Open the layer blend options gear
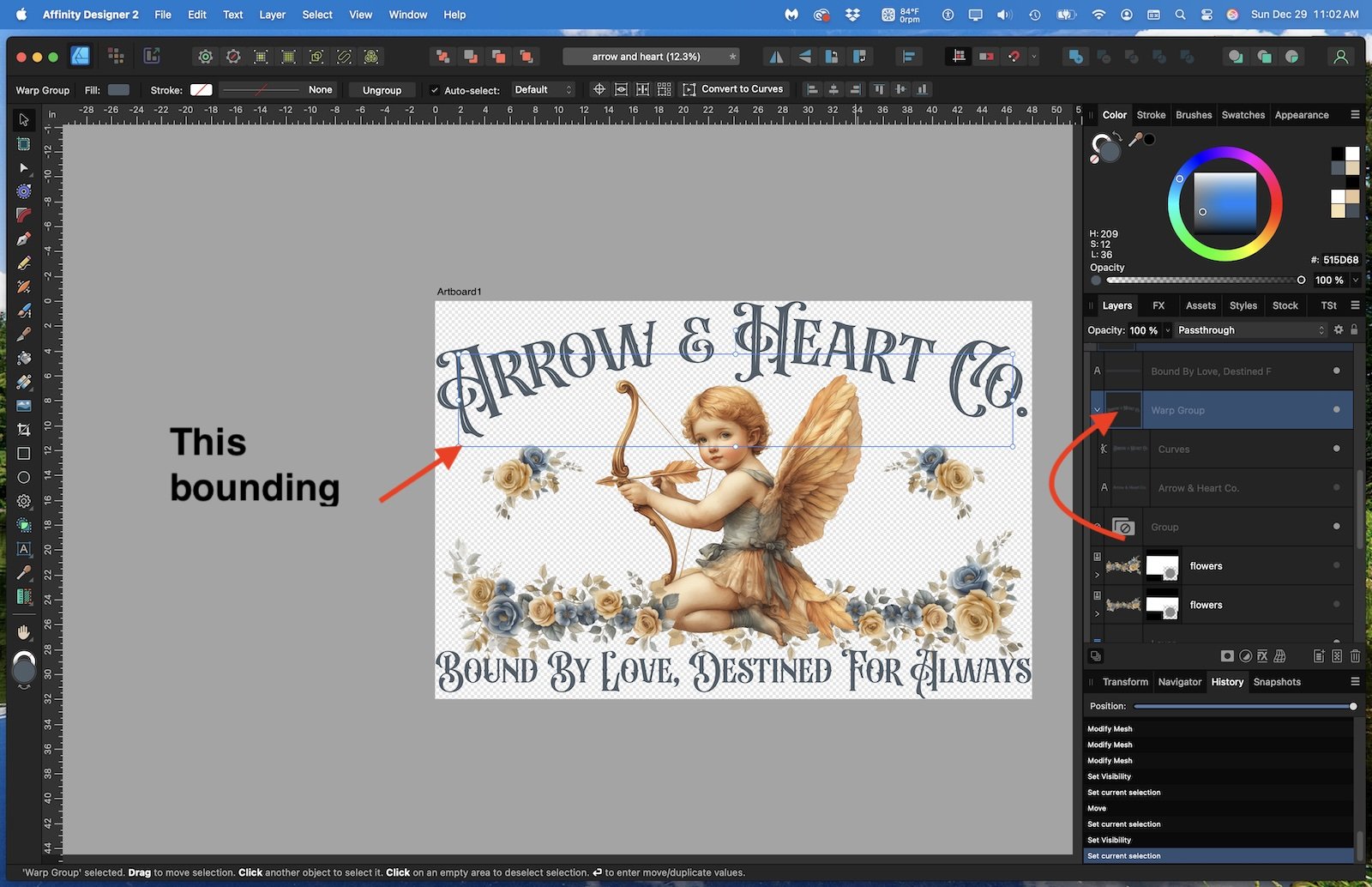The height and width of the screenshot is (887, 1372). (x=1339, y=330)
